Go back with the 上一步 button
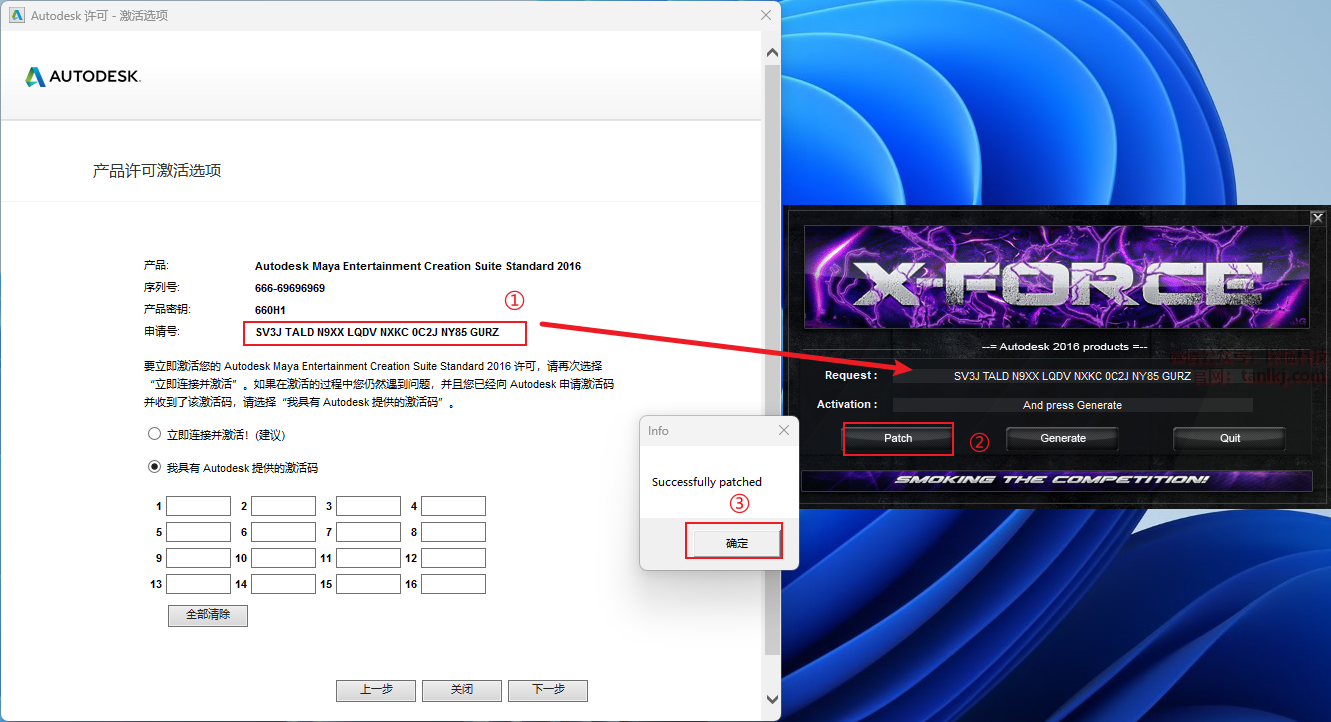The image size is (1331, 722). pos(376,690)
